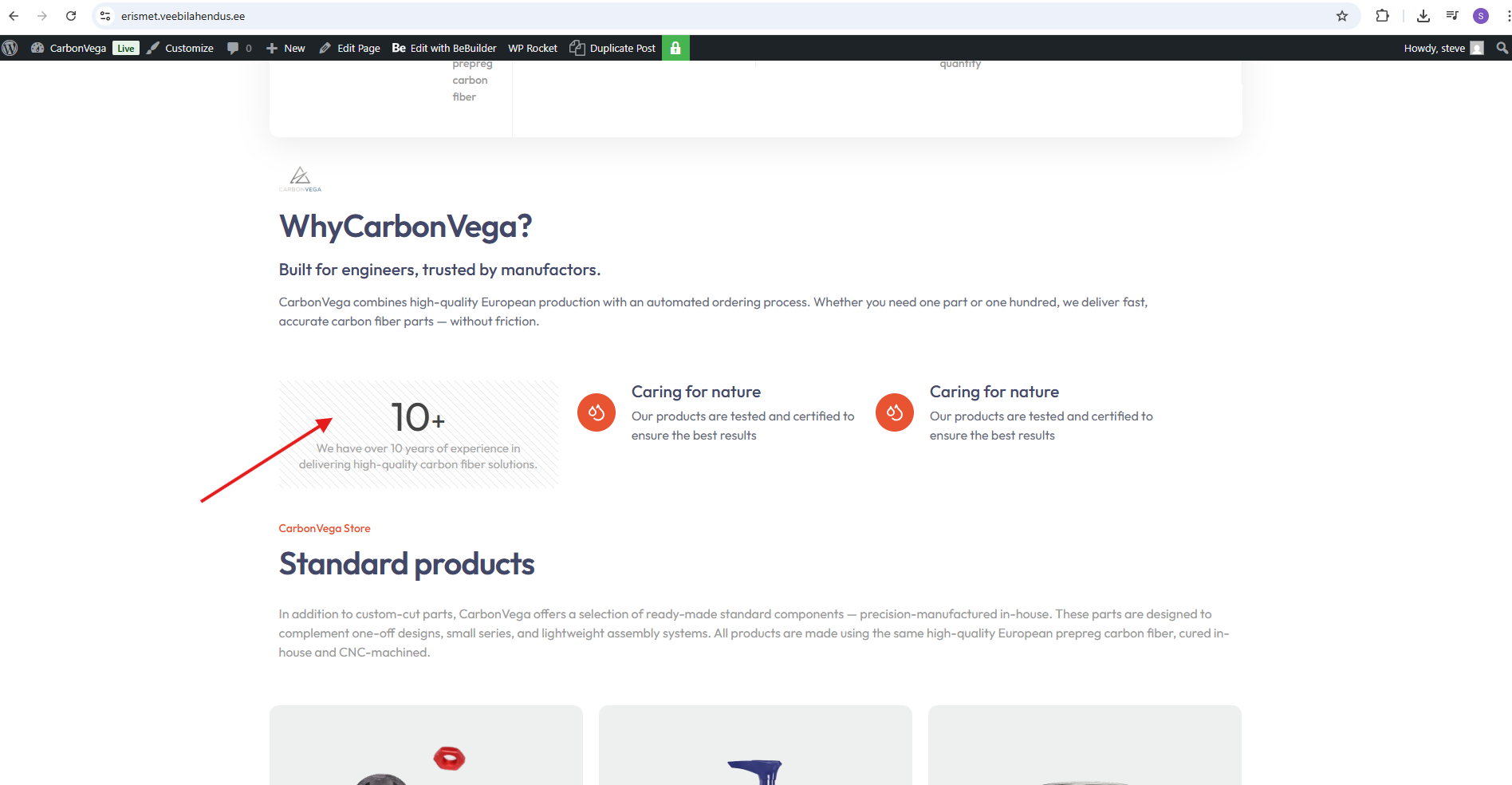This screenshot has height=785, width=1512.
Task: Open the Chrome profile avatar
Action: (1481, 16)
